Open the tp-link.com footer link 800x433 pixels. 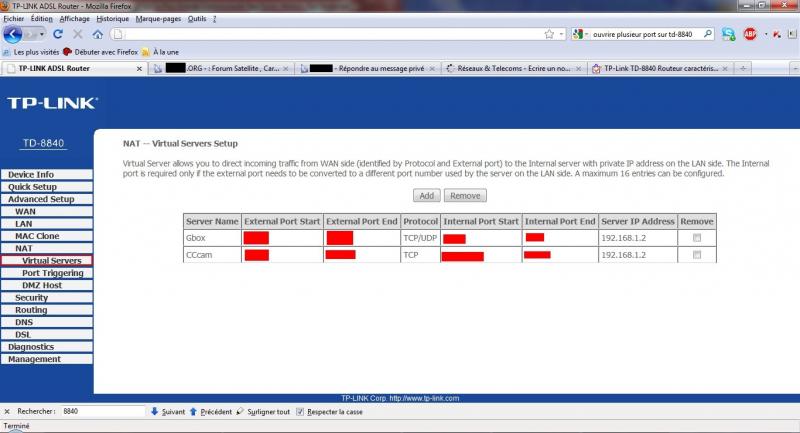tap(424, 398)
